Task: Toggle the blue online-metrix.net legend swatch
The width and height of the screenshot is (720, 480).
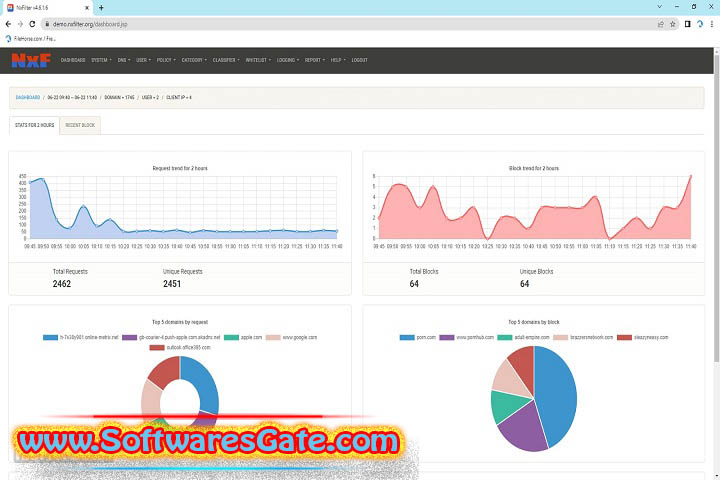Action: click(50, 338)
